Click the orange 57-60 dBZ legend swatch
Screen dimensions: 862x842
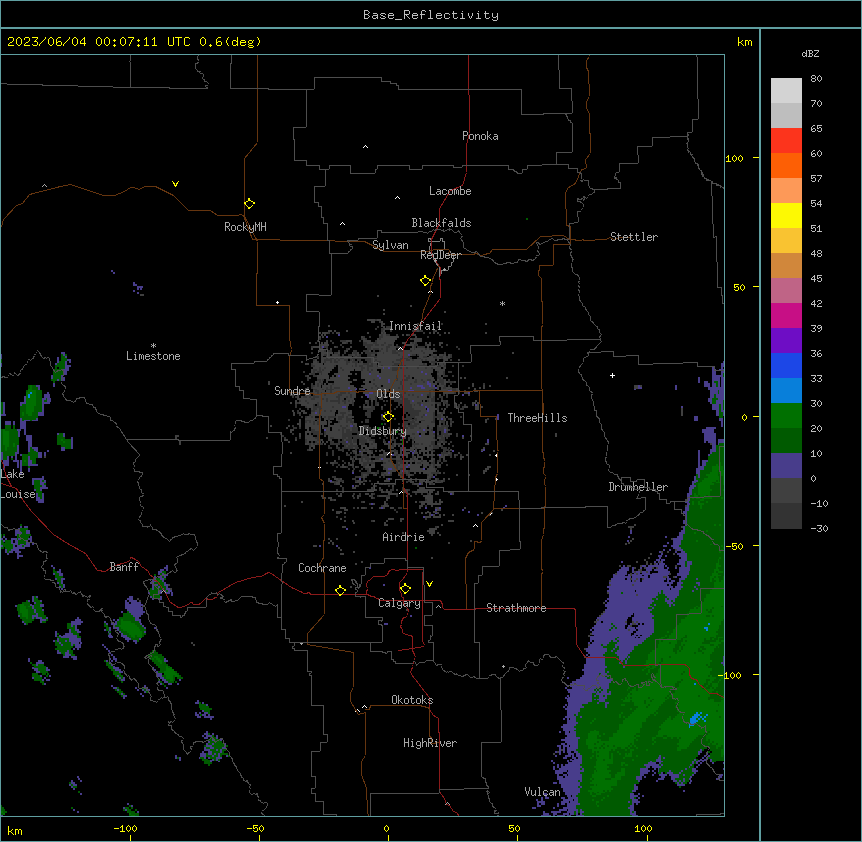pos(786,165)
